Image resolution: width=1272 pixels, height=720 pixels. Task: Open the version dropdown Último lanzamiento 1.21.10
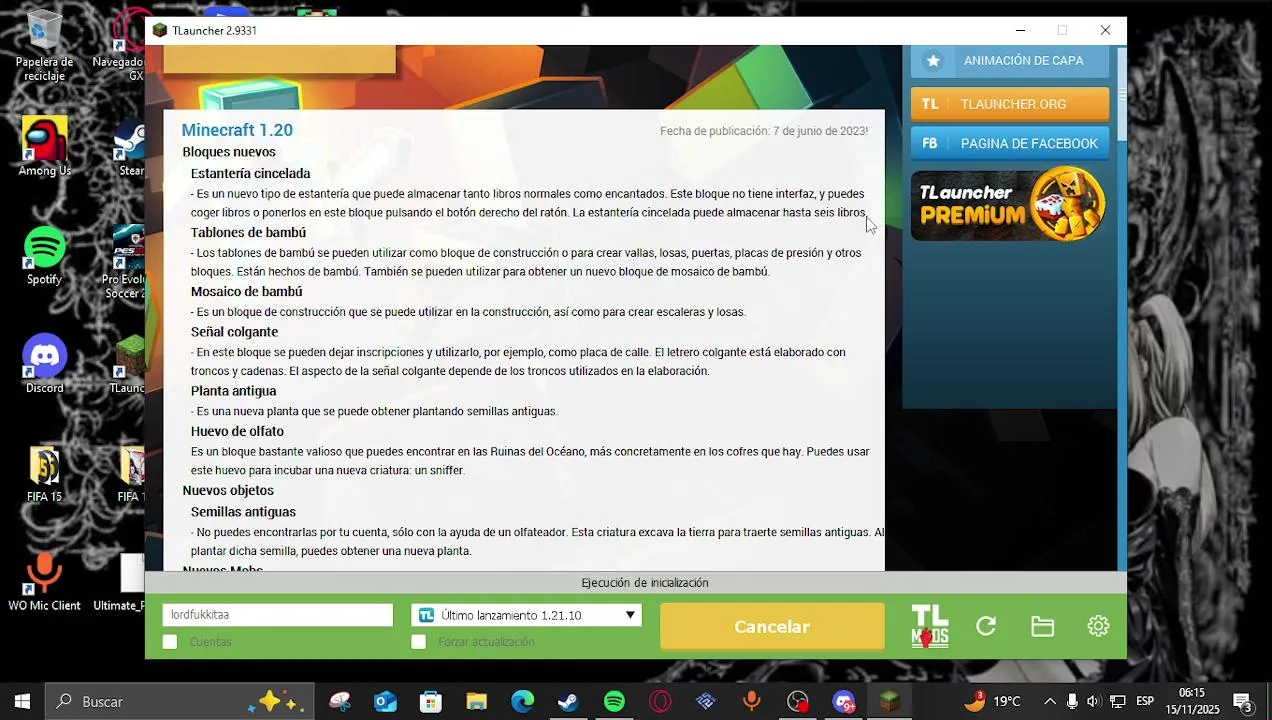(526, 615)
